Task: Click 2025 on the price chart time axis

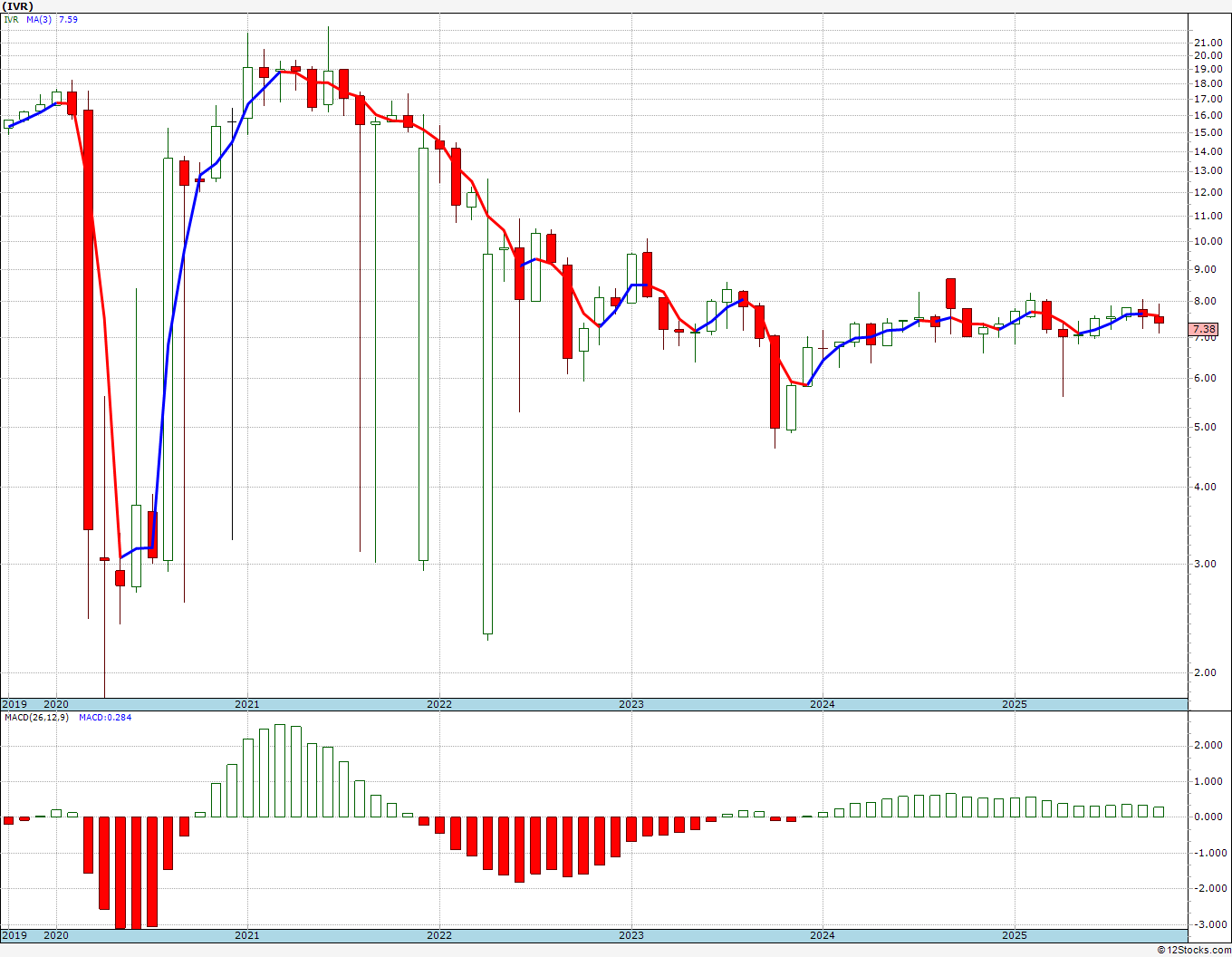Action: click(x=1015, y=704)
